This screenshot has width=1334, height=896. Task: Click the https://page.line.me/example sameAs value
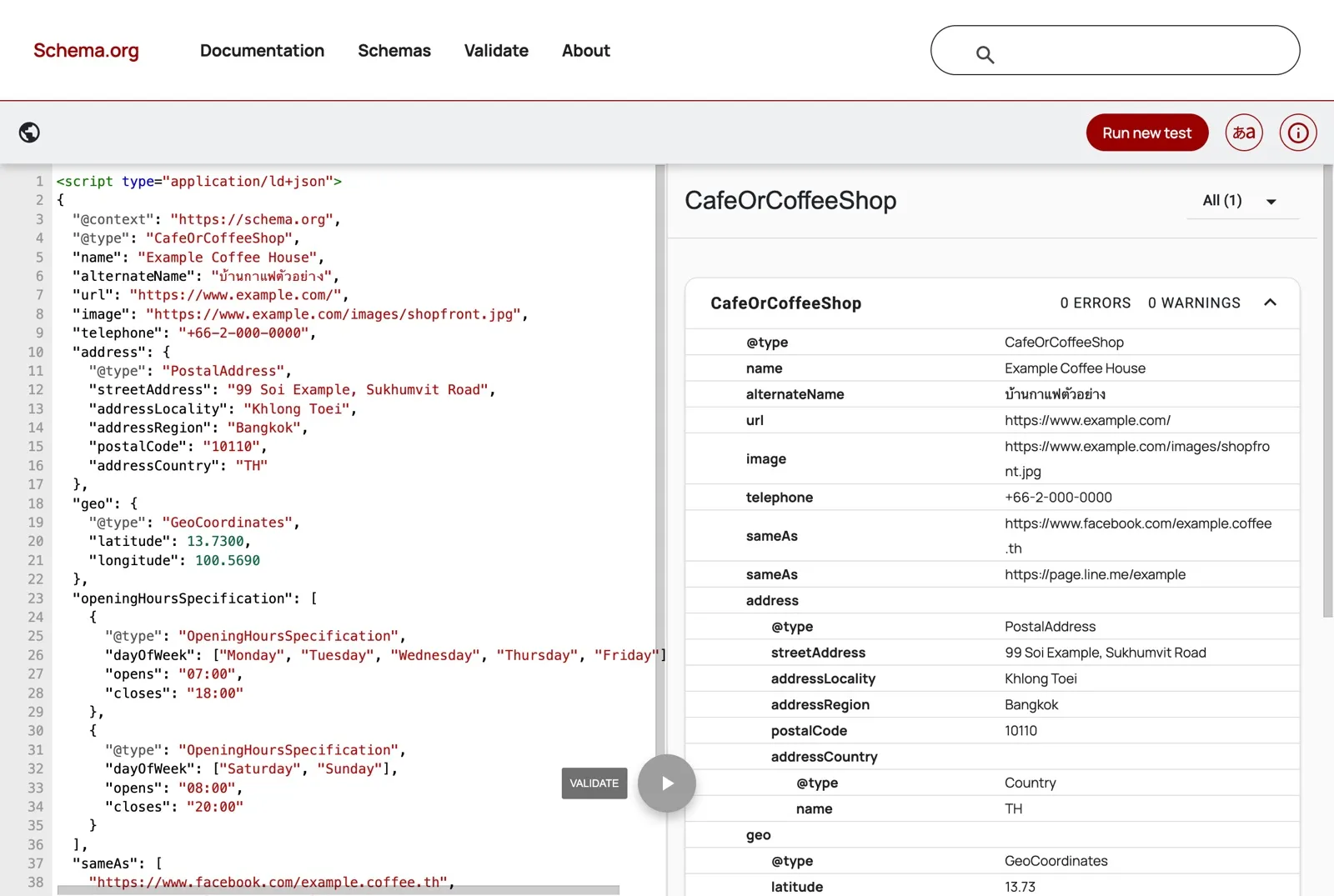[x=1095, y=574]
